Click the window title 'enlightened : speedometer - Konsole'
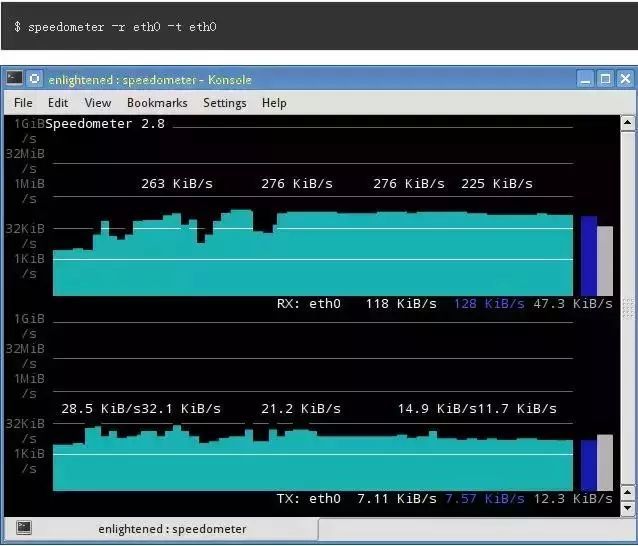Screen dimensions: 638x546 click(150, 80)
